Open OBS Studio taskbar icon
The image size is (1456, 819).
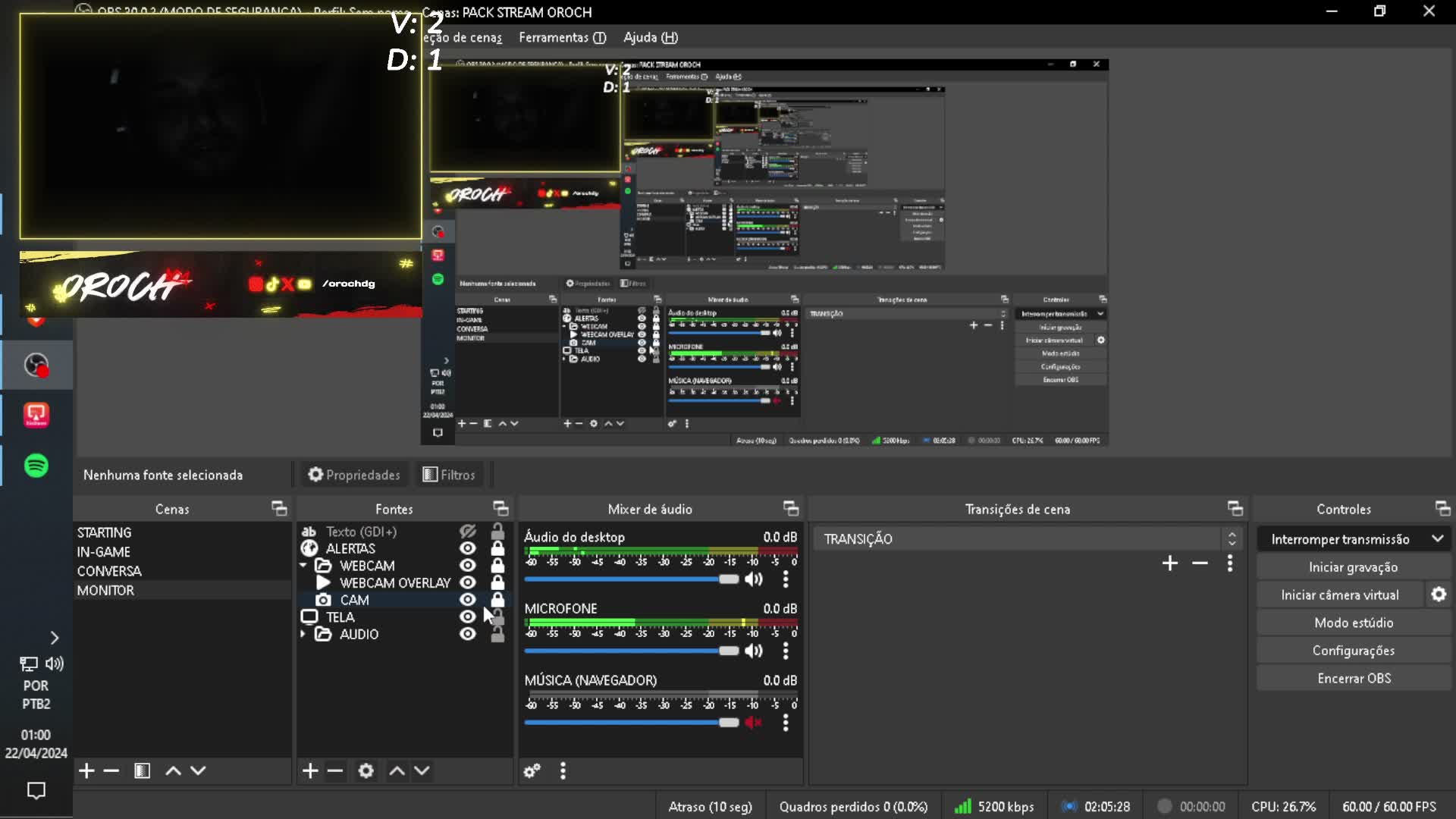coord(36,366)
